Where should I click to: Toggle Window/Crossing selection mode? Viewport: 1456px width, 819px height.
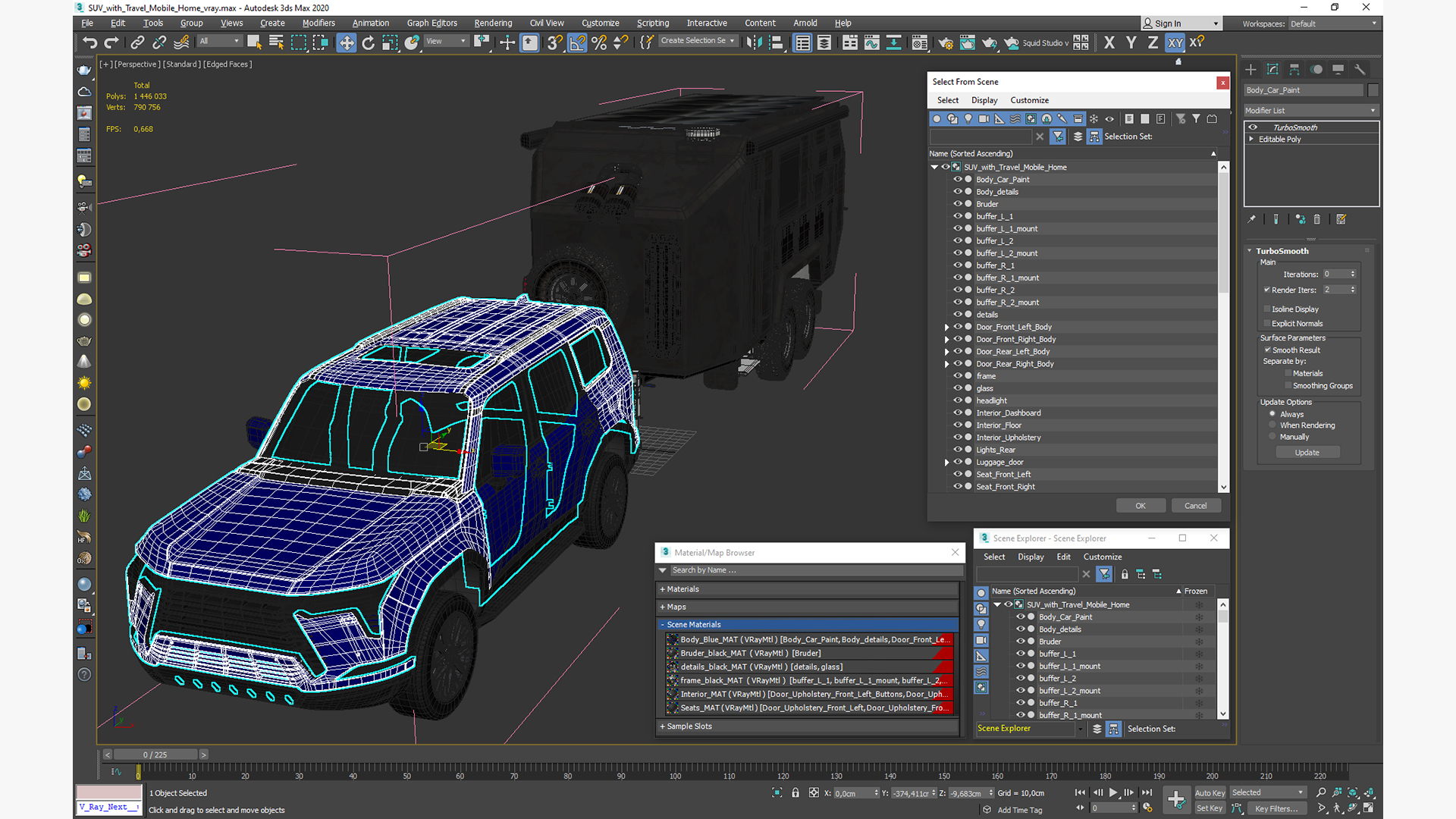pos(321,42)
